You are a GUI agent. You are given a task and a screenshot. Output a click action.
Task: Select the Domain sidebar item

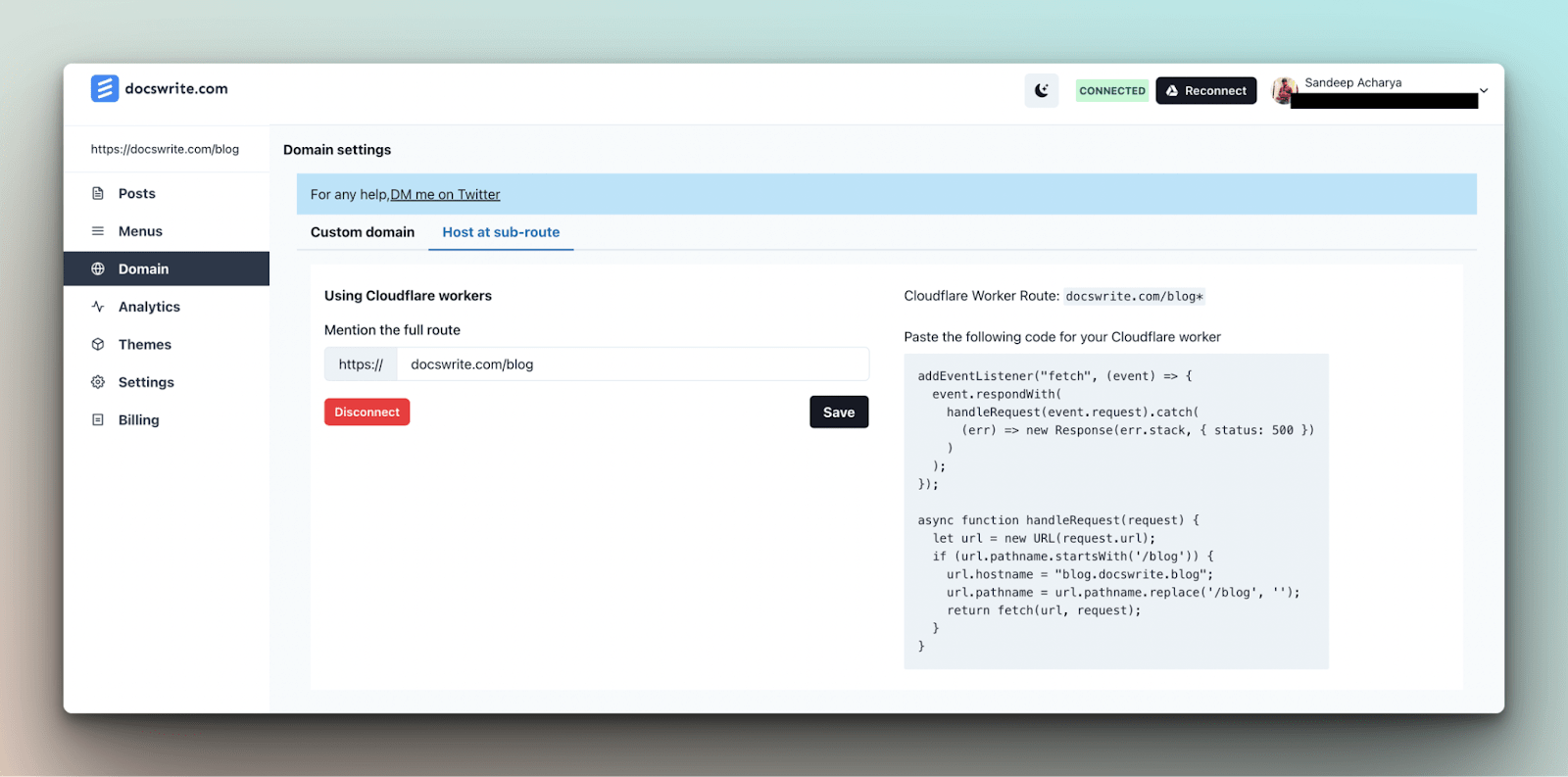pyautogui.click(x=167, y=268)
